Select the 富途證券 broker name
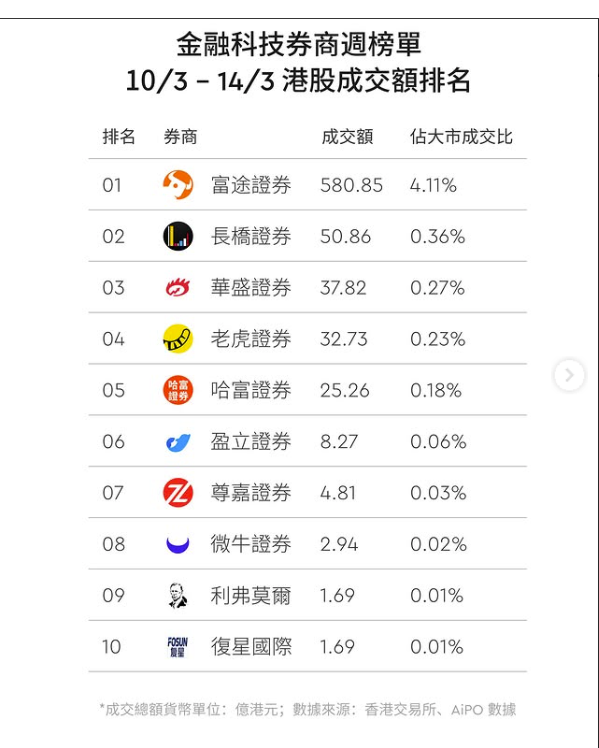The height and width of the screenshot is (748, 599). (x=251, y=185)
